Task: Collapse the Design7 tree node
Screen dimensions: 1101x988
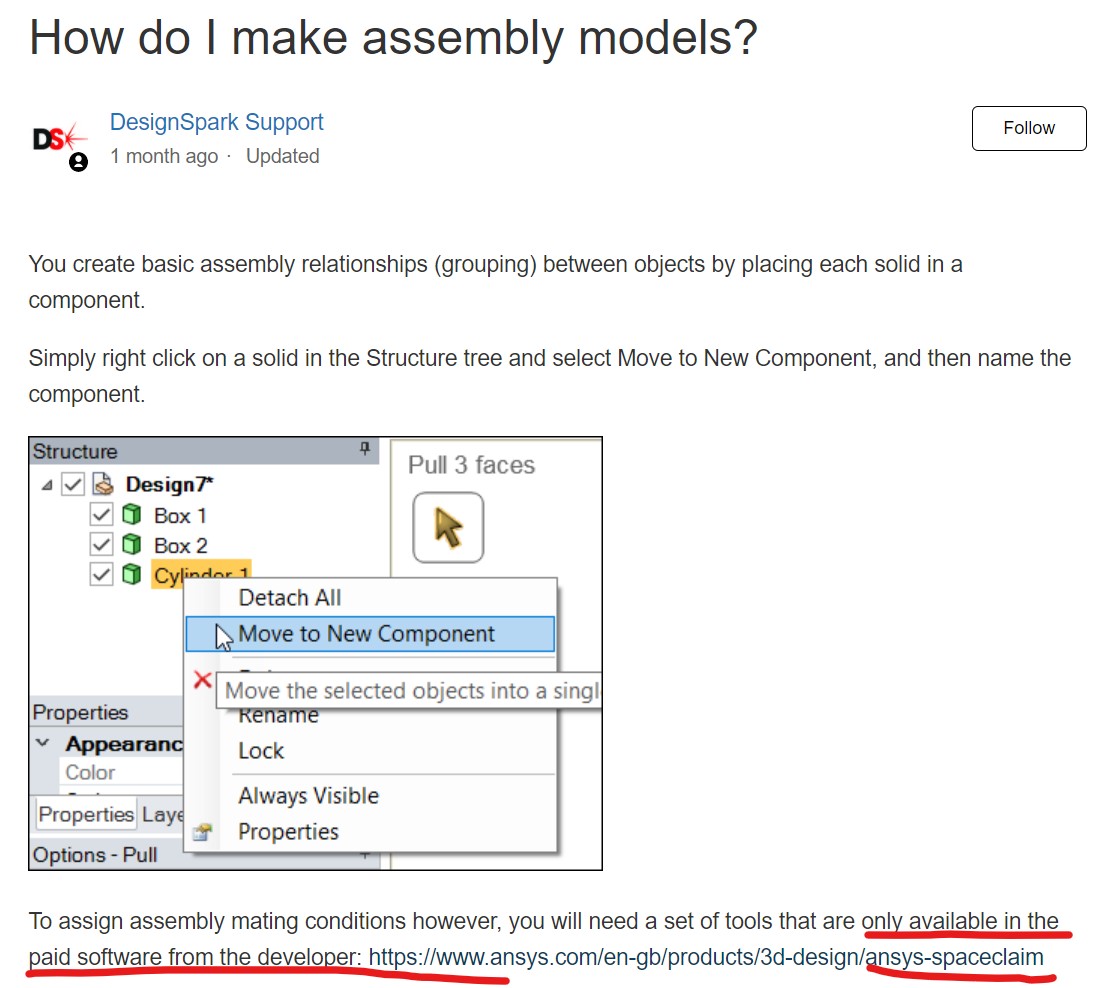Action: click(48, 485)
